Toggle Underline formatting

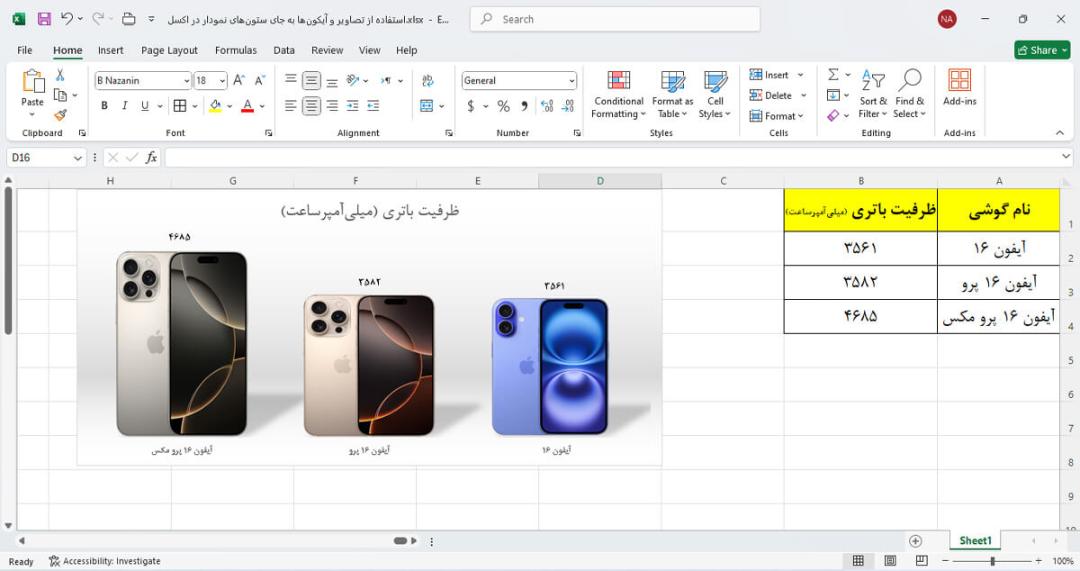[145, 105]
